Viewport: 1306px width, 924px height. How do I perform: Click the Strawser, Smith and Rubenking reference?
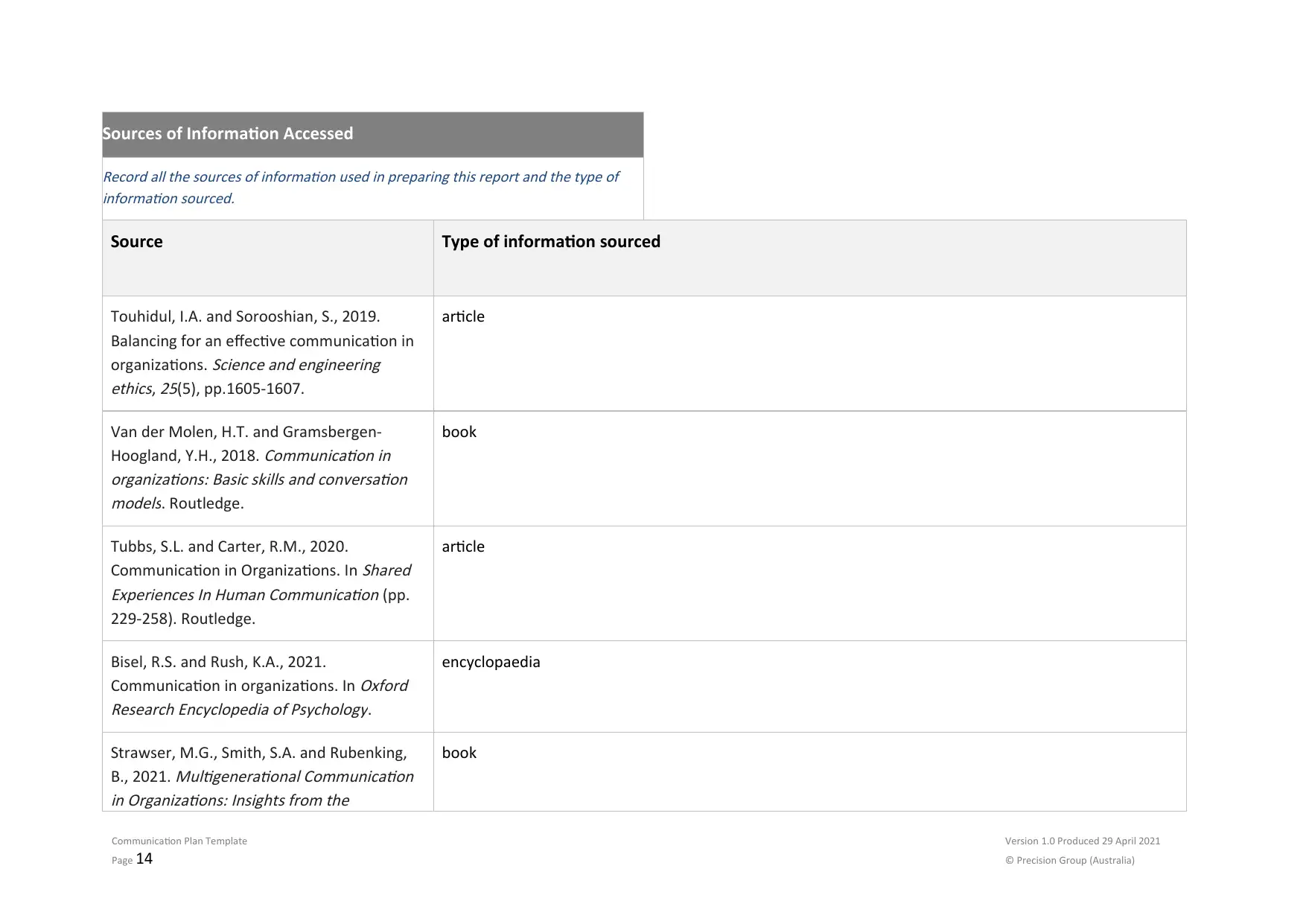point(262,777)
